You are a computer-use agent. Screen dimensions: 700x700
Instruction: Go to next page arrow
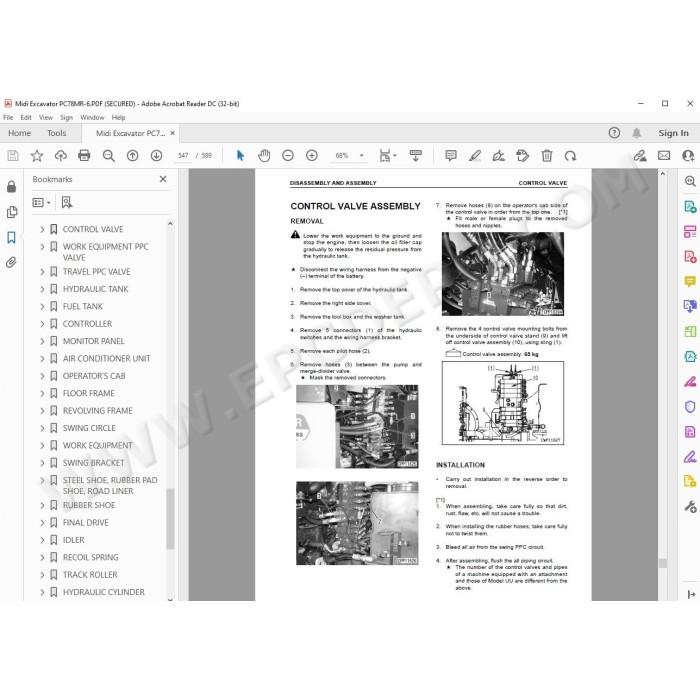coord(156,155)
